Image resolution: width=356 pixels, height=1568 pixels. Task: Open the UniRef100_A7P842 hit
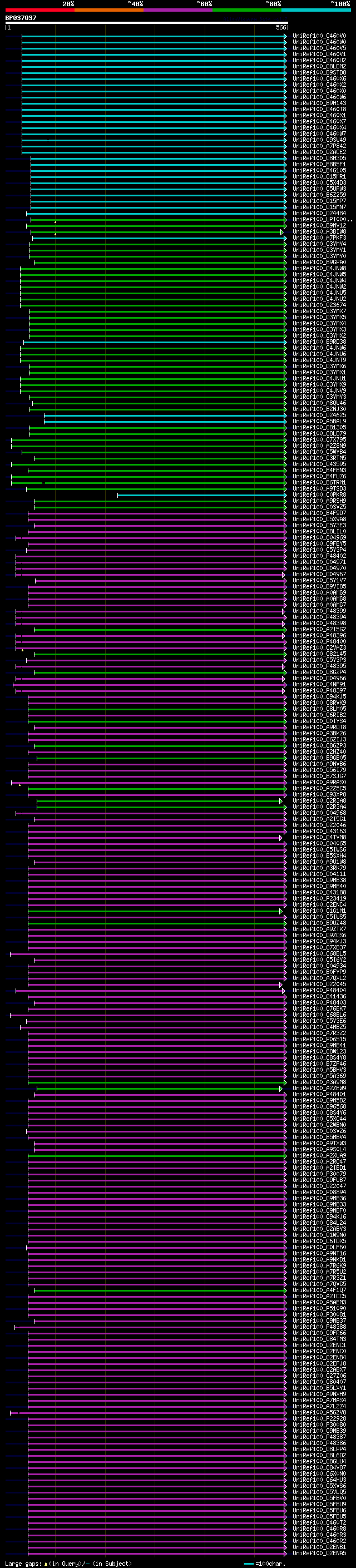[x=319, y=146]
